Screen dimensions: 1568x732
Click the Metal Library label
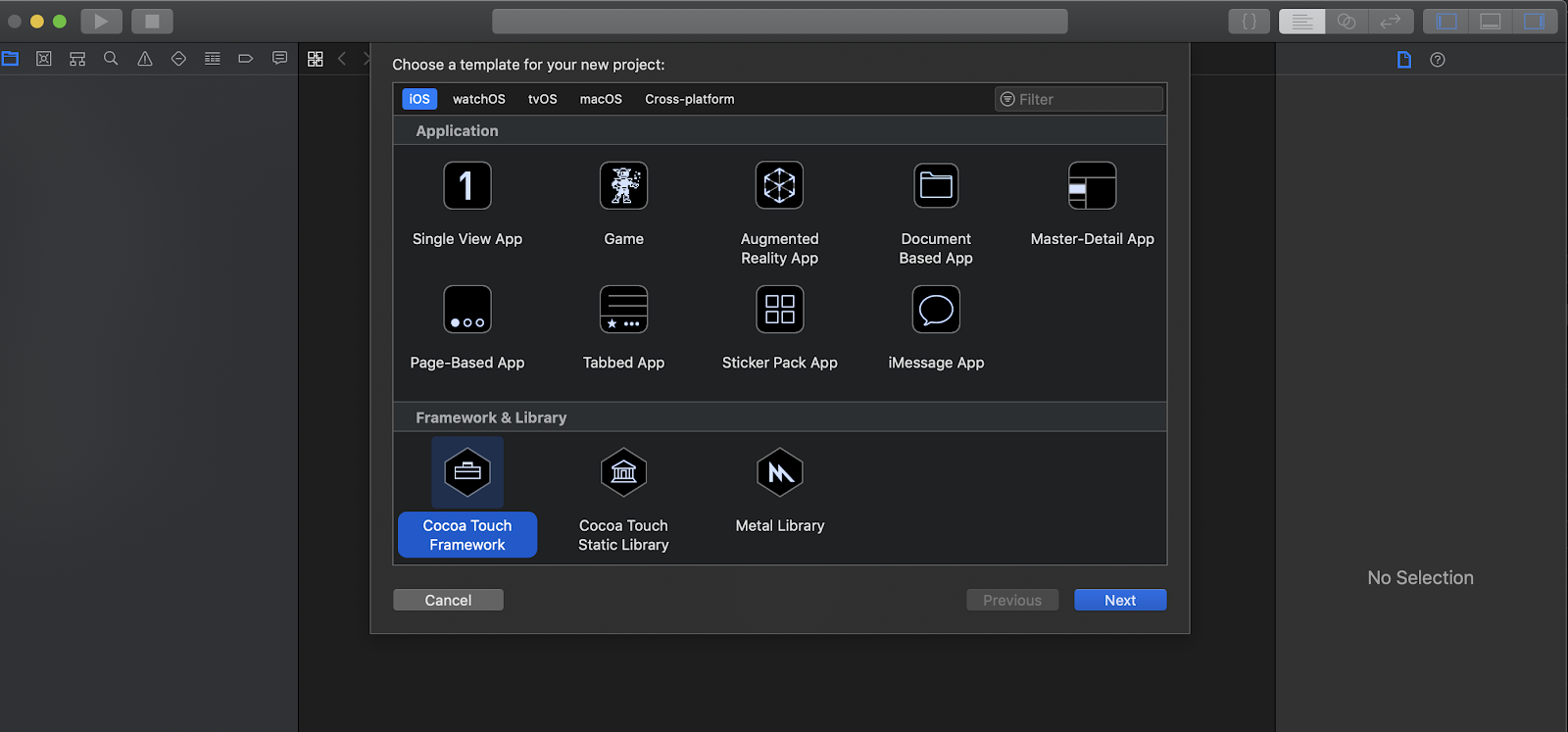click(x=780, y=526)
